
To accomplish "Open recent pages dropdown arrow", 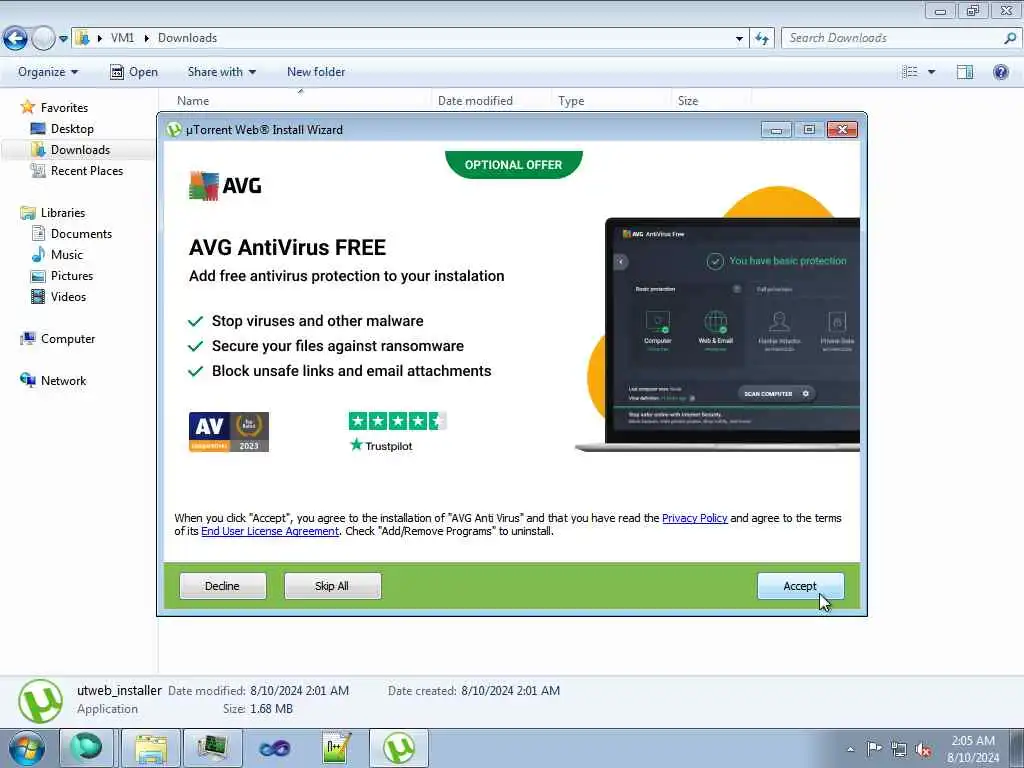I will coord(63,39).
